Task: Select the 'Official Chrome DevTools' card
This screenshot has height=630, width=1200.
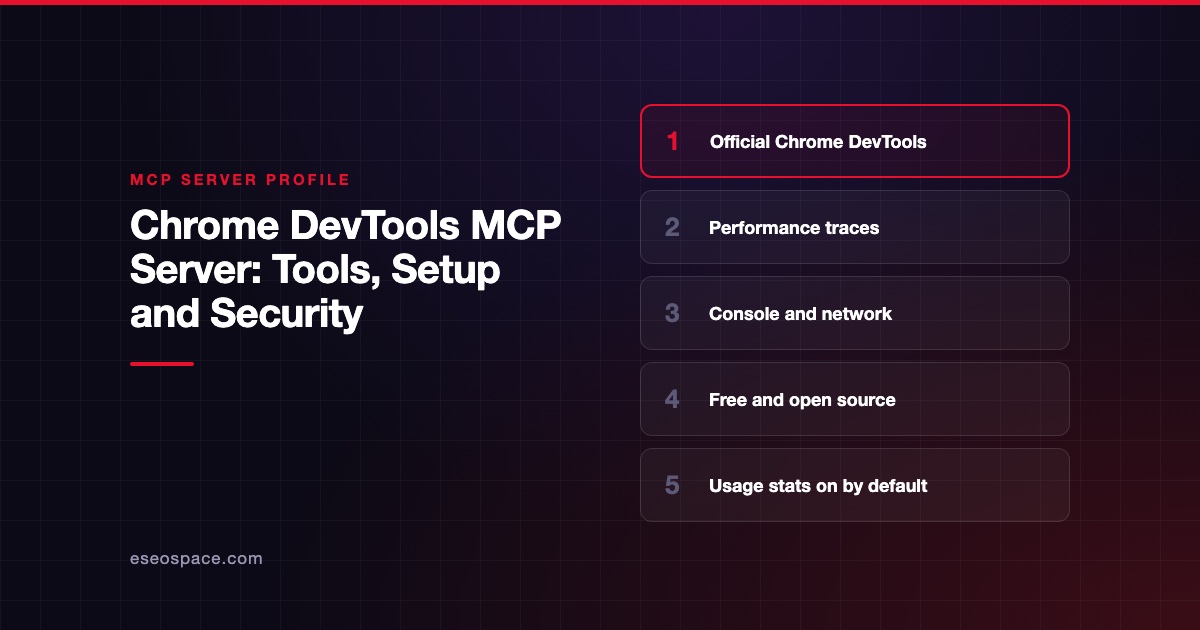Action: [x=855, y=141]
